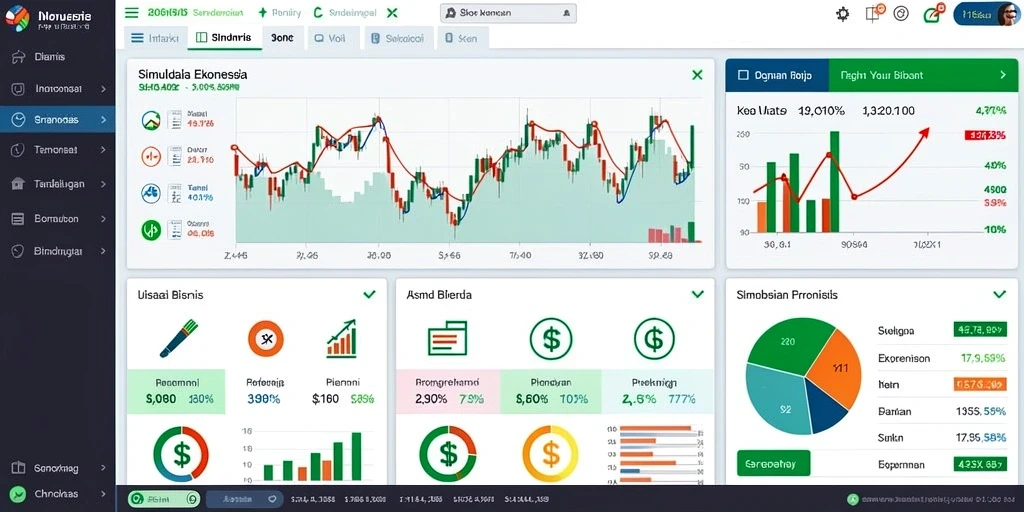The image size is (1024, 512).
Task: Click the paintbrush icon in Usaai Bisnis
Action: point(179,338)
